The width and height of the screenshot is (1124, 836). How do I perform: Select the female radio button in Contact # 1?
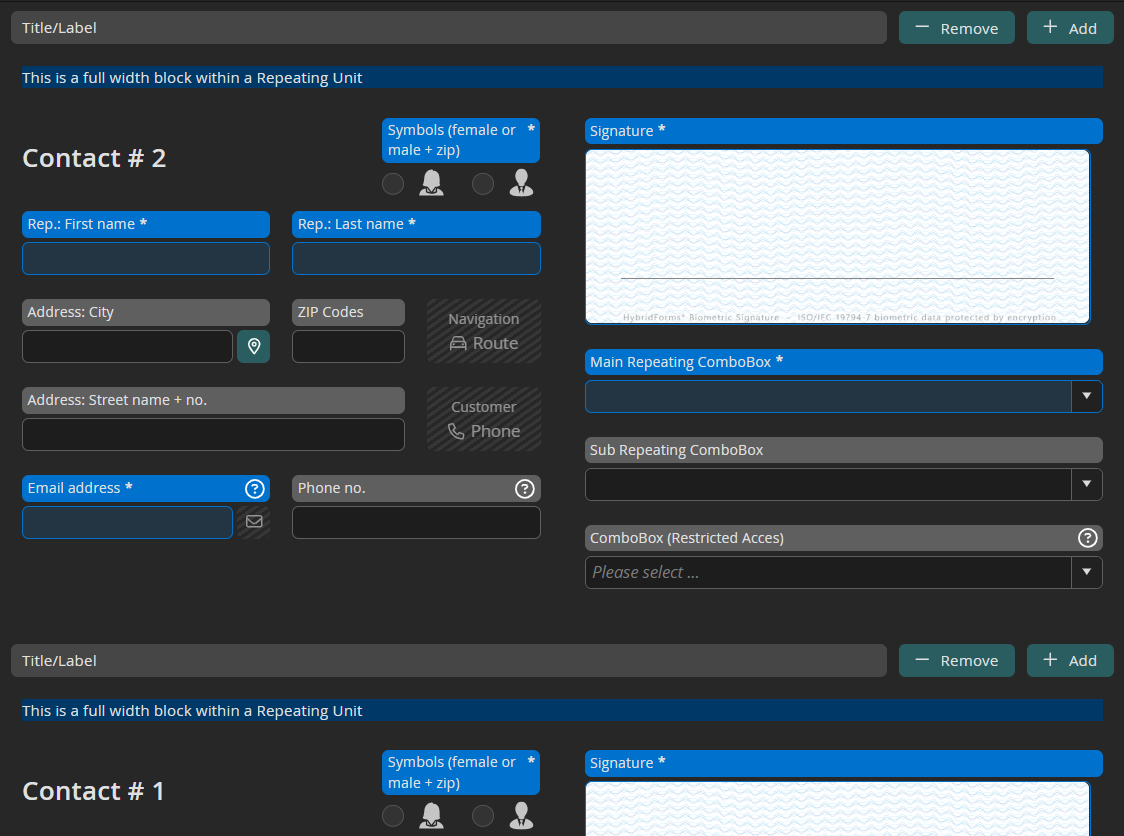click(394, 816)
